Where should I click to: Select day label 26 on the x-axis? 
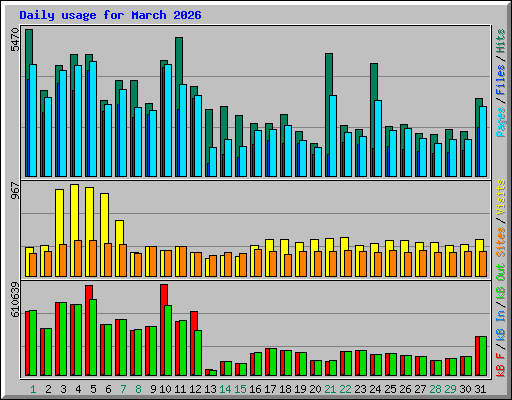pos(405,389)
